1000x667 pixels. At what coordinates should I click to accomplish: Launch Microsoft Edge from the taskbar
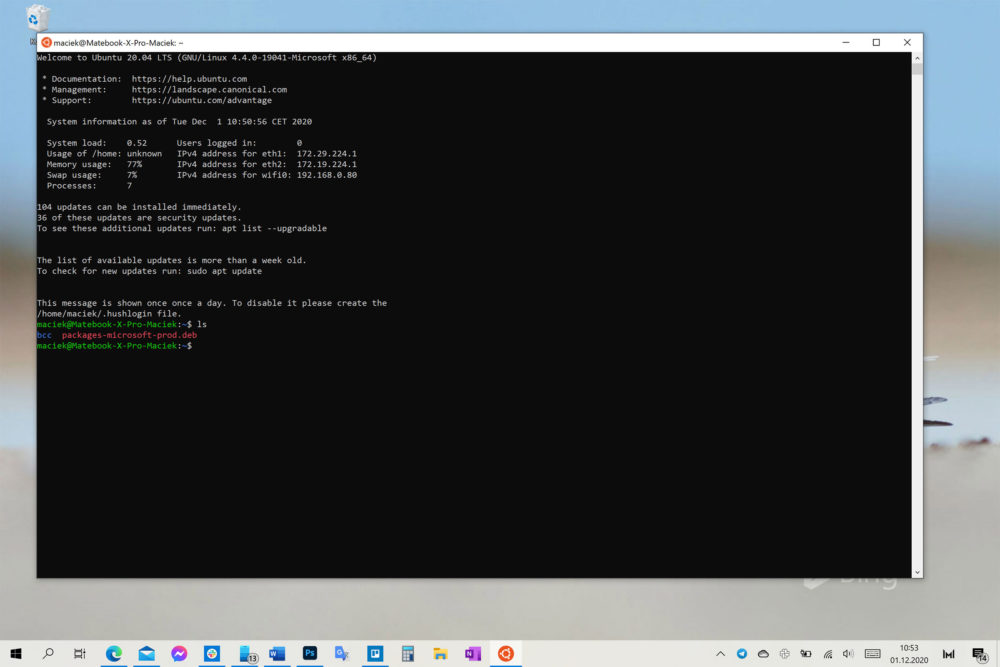(x=114, y=654)
